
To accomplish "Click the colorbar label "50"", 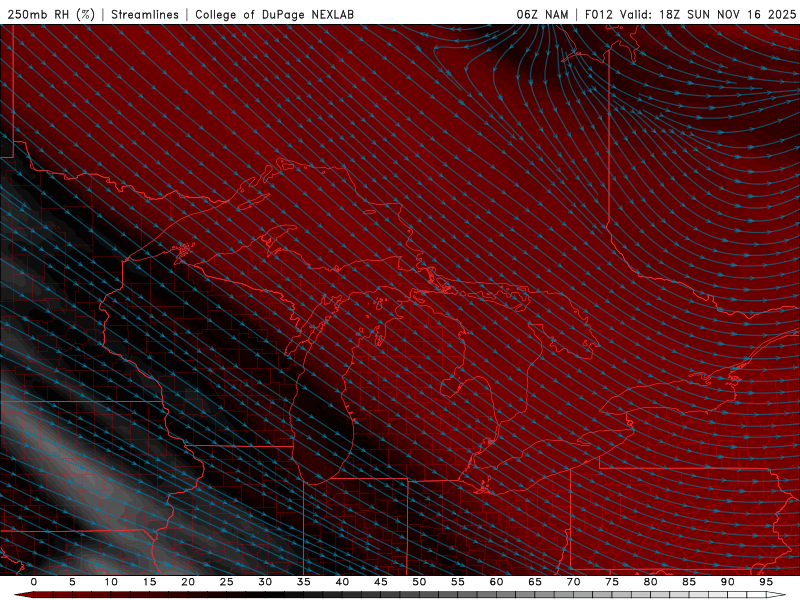I will point(419,582).
